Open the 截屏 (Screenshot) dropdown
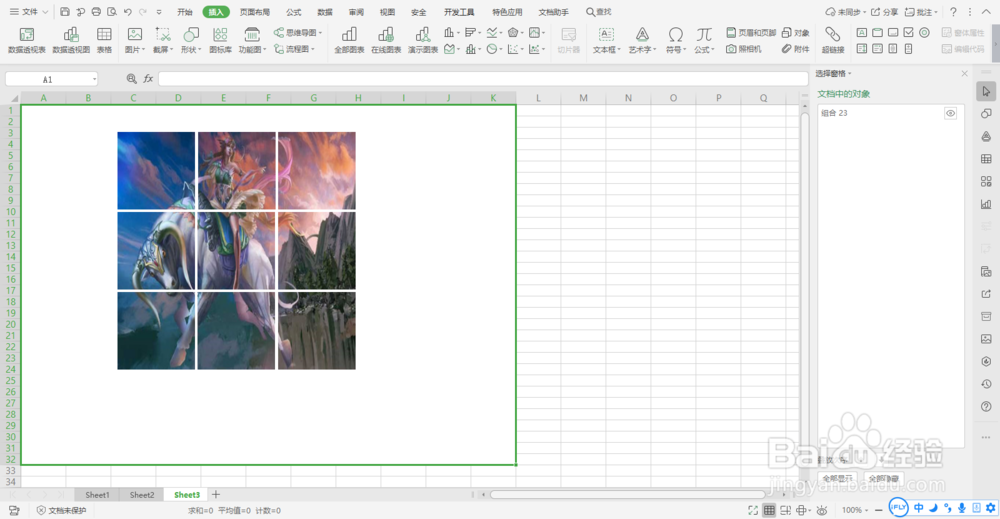This screenshot has height=519, width=1000. 163,40
